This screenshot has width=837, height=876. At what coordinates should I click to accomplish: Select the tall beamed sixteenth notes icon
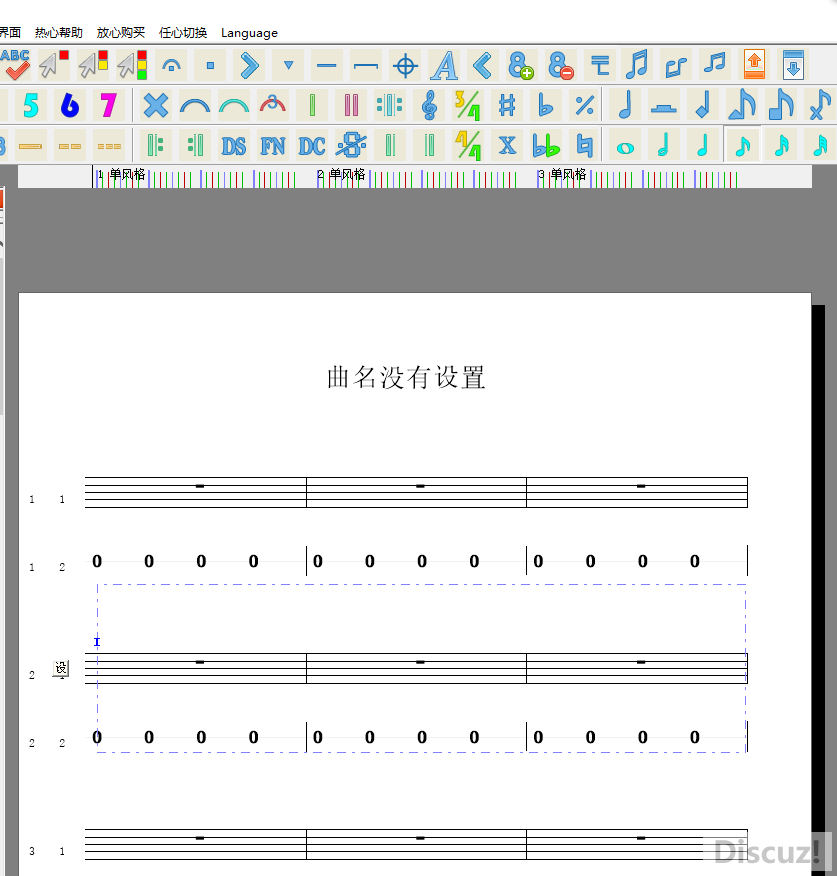(x=637, y=65)
